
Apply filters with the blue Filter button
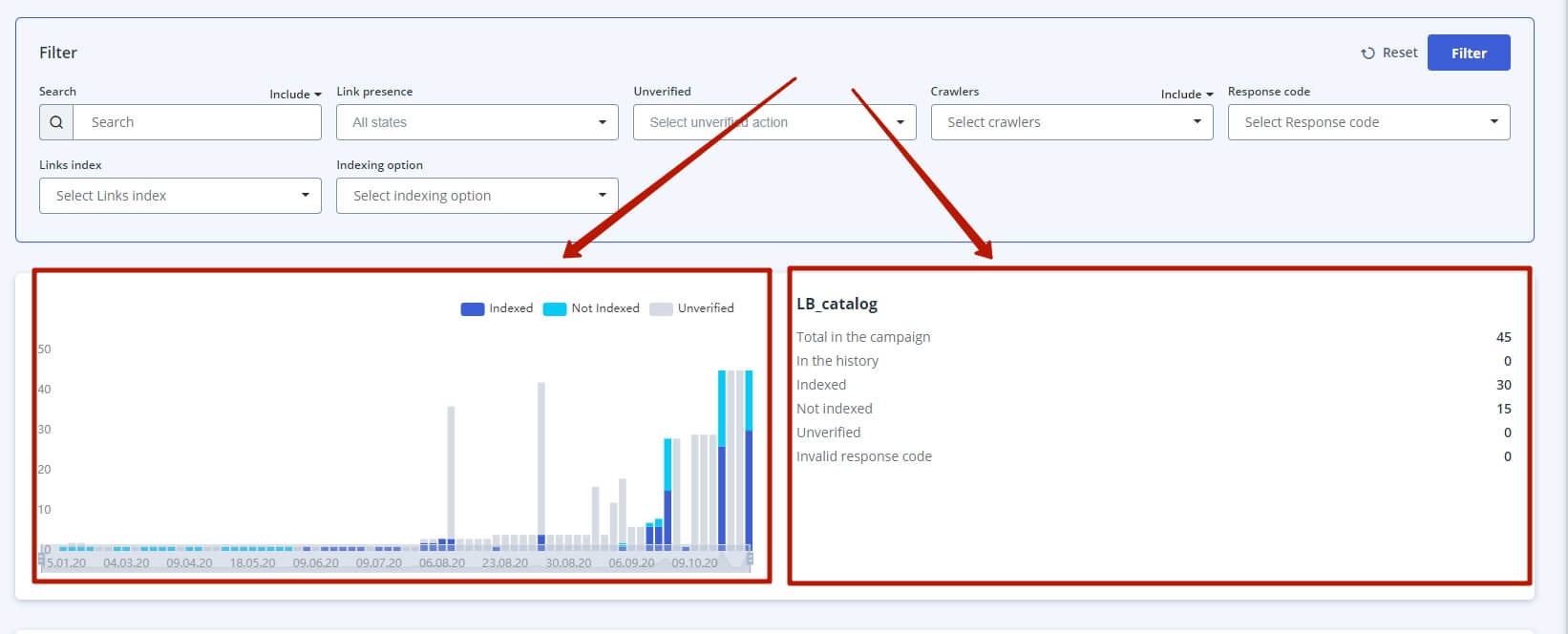tap(1469, 53)
